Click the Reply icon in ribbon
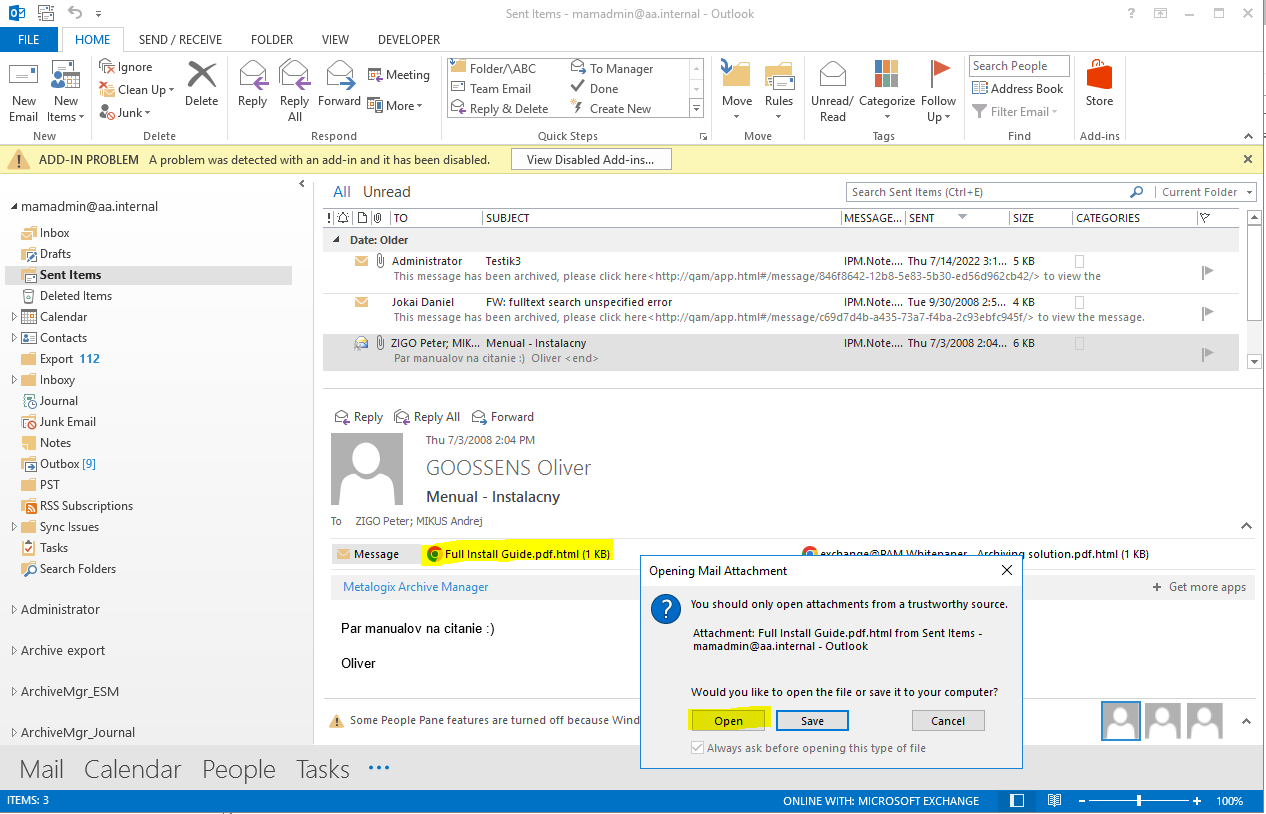This screenshot has height=814, width=1266. [253, 76]
